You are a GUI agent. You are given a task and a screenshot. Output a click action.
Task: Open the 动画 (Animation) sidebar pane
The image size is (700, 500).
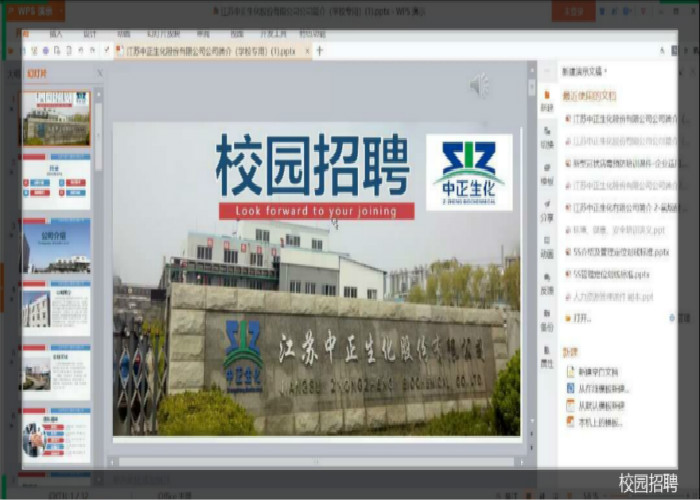[547, 247]
